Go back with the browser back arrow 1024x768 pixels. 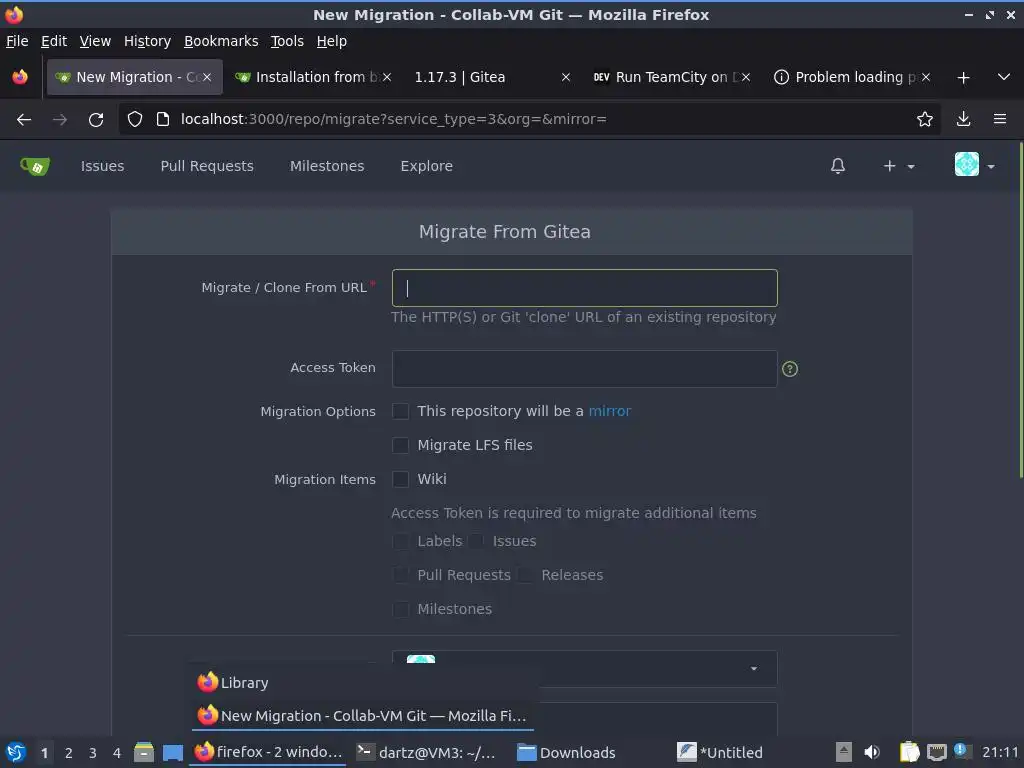[x=24, y=120]
